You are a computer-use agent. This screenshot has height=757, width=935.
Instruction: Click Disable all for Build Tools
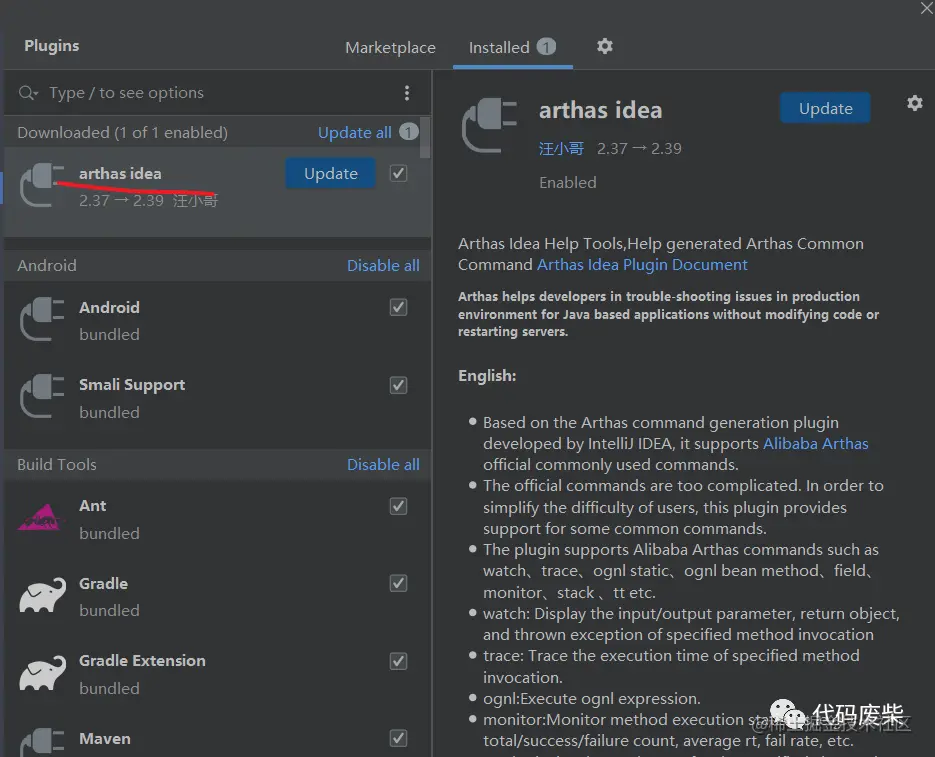(x=383, y=464)
